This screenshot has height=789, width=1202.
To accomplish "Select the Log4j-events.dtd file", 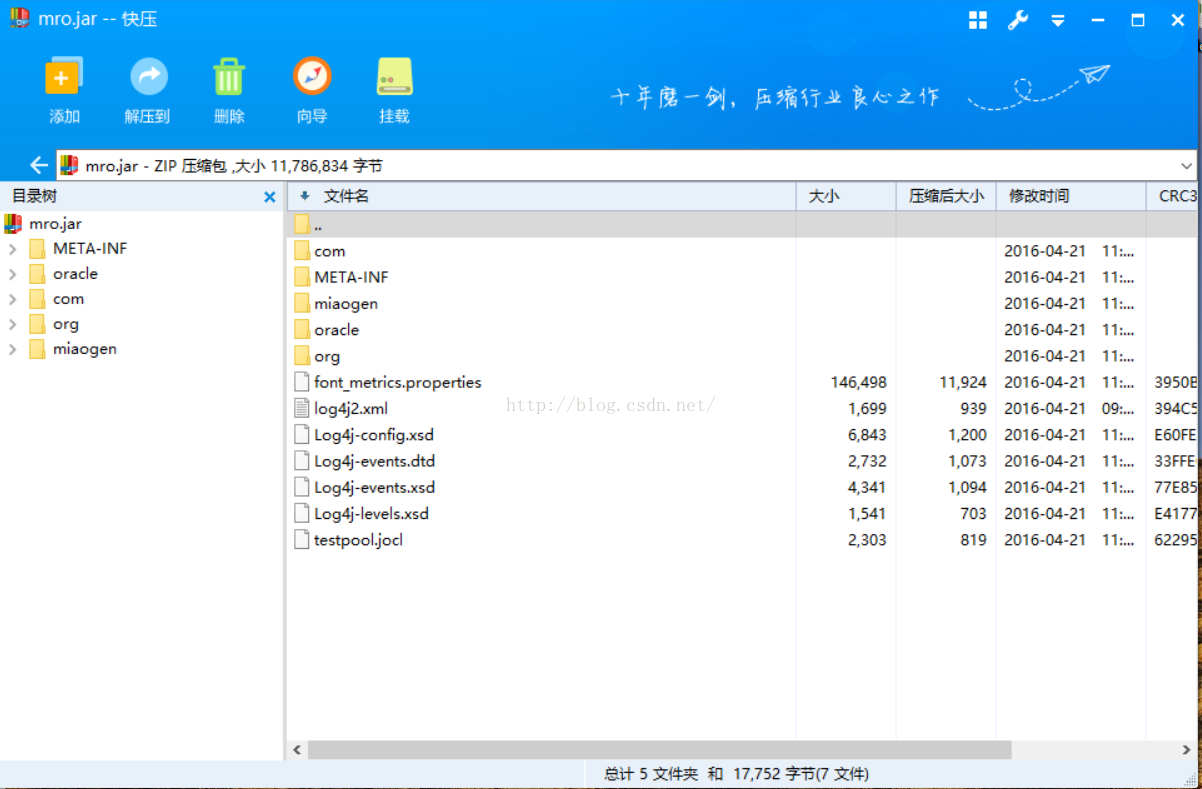I will [x=742, y=461].
